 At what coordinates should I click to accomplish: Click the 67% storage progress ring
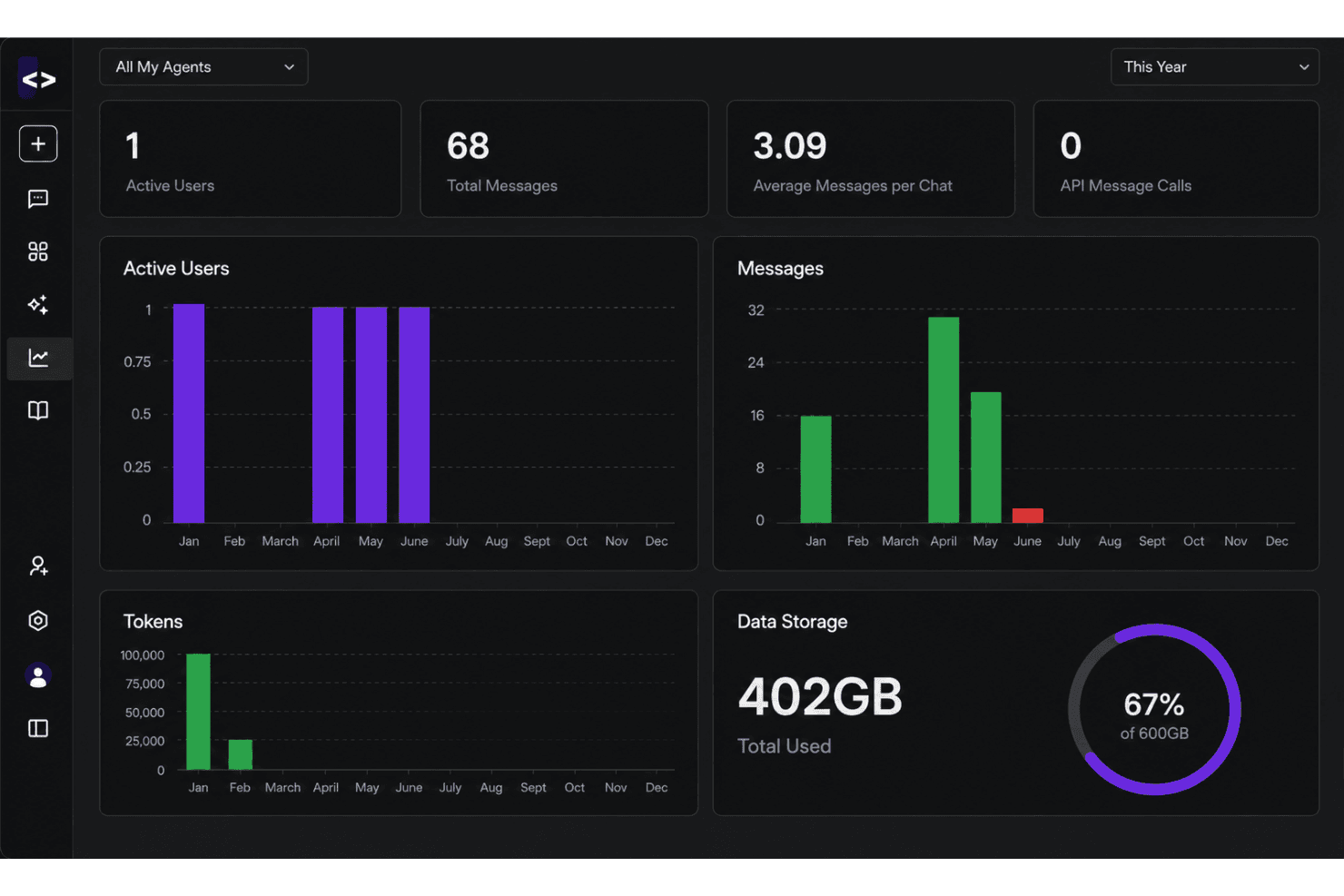click(1154, 709)
